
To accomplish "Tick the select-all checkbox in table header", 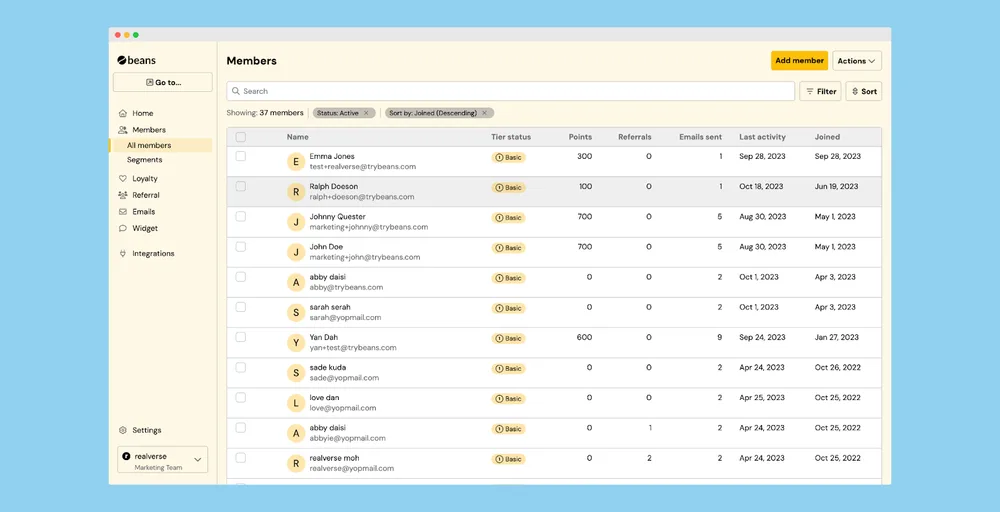I will click(240, 137).
